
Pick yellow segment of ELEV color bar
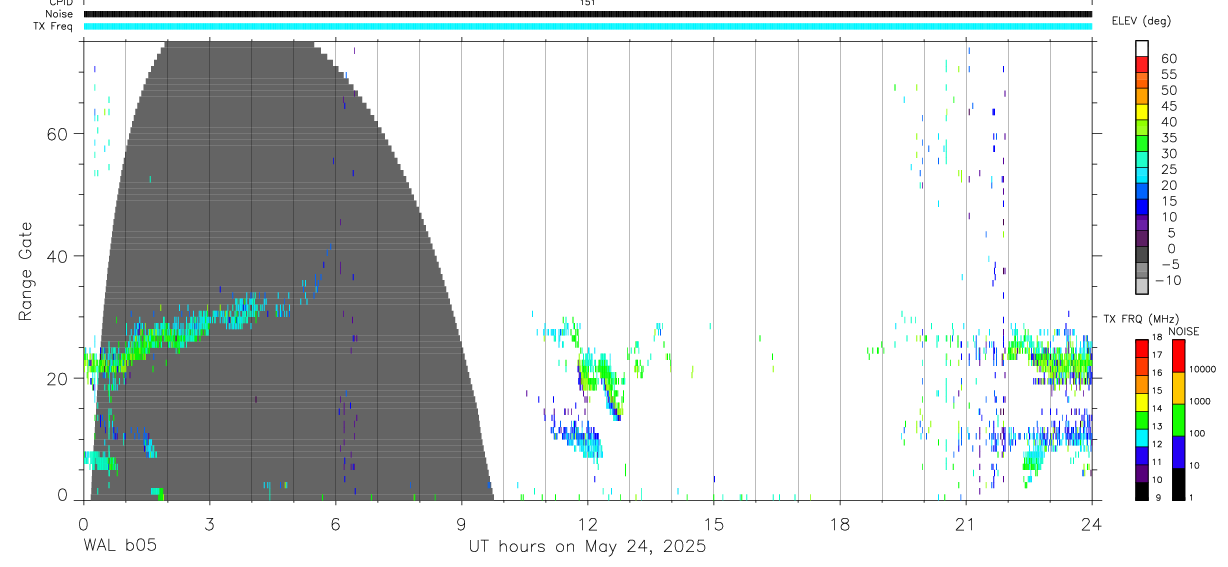click(x=1142, y=112)
